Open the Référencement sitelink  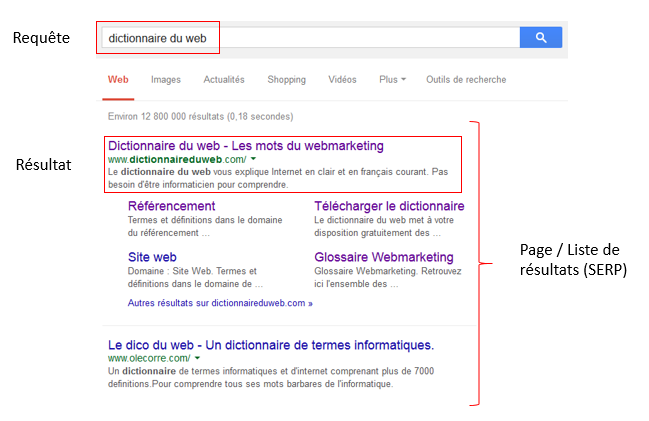pos(171,206)
